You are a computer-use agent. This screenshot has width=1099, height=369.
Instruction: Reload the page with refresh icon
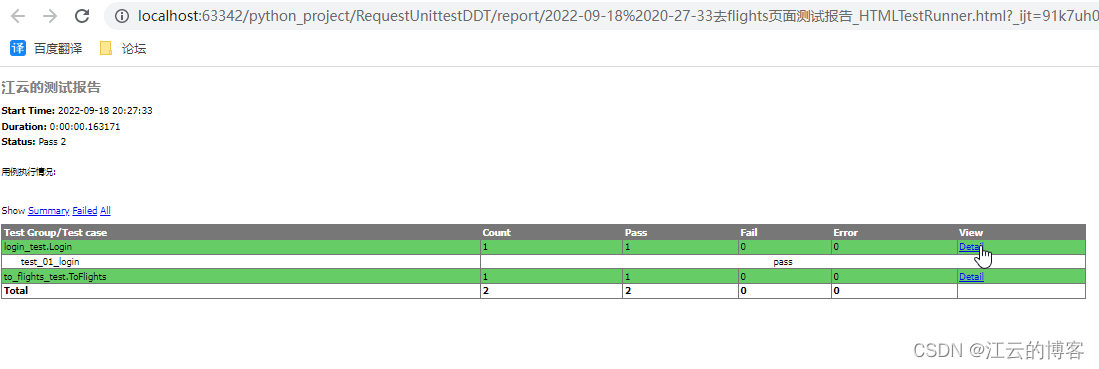82,16
